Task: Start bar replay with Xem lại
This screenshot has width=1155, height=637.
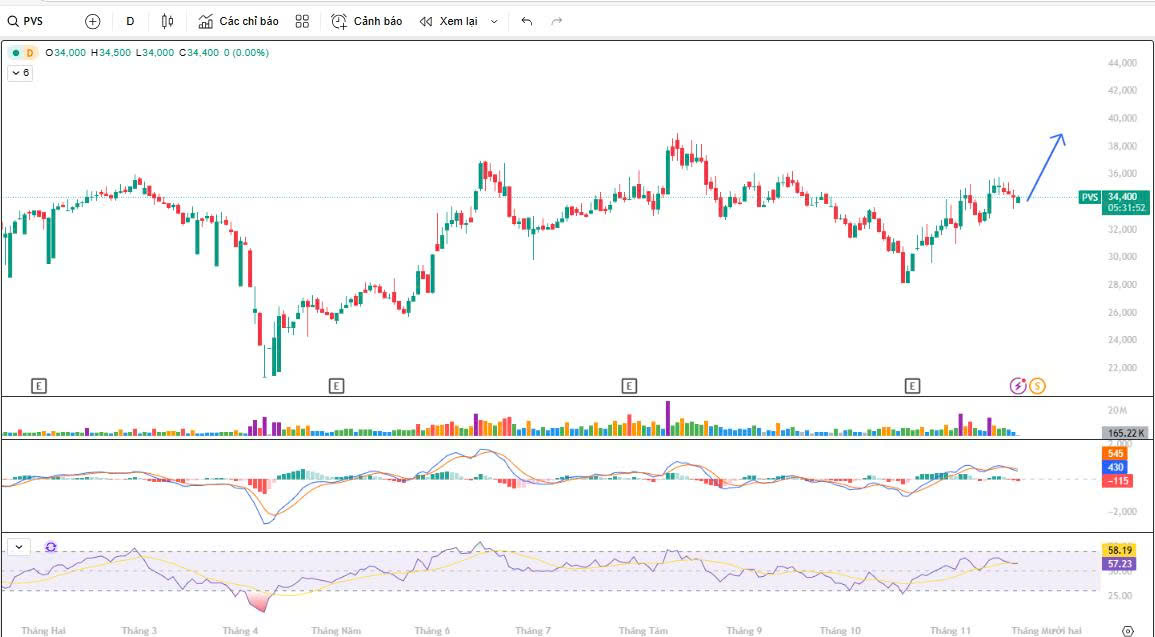Action: pyautogui.click(x=448, y=21)
